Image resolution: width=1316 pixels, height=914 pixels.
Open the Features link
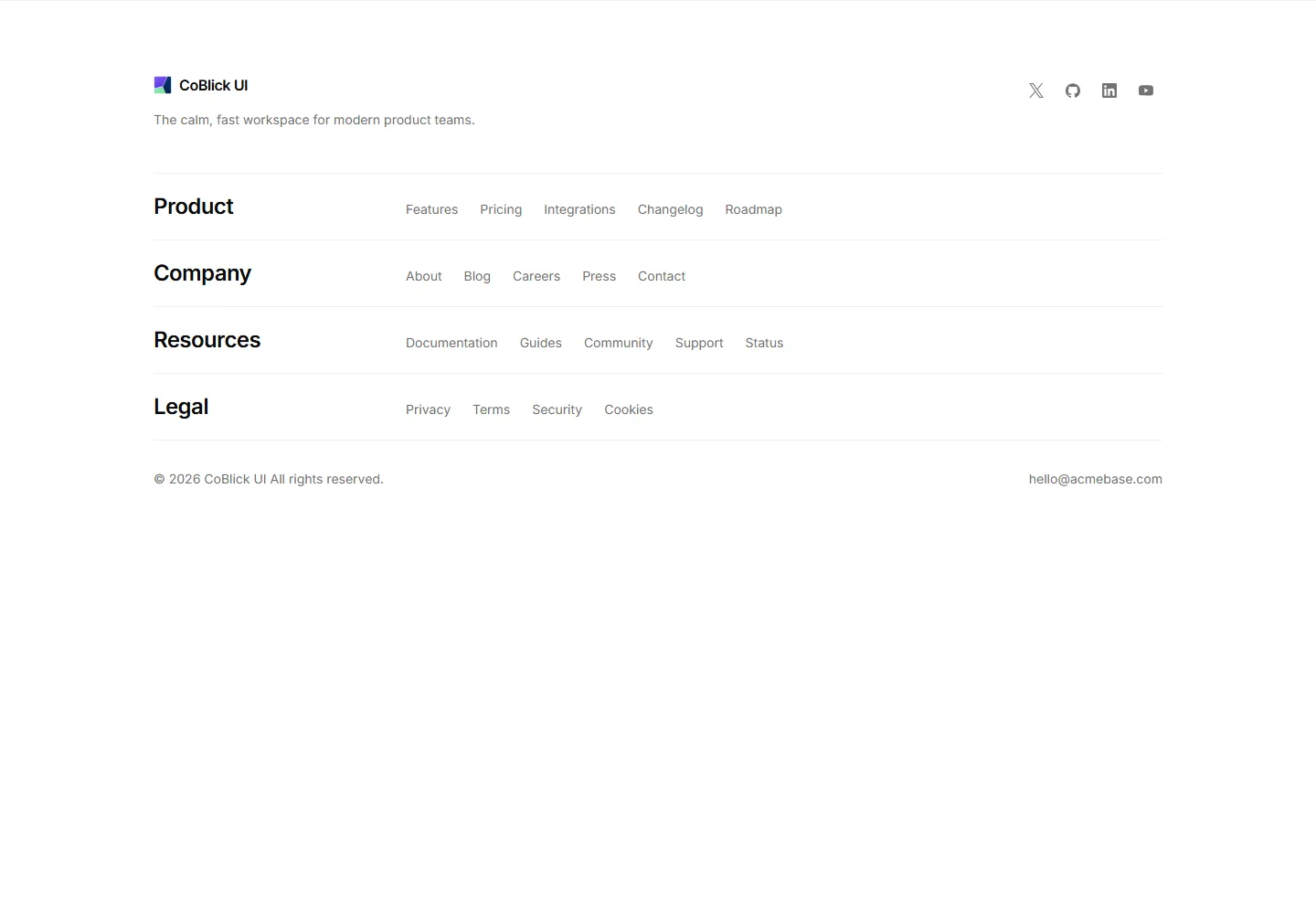click(x=431, y=209)
